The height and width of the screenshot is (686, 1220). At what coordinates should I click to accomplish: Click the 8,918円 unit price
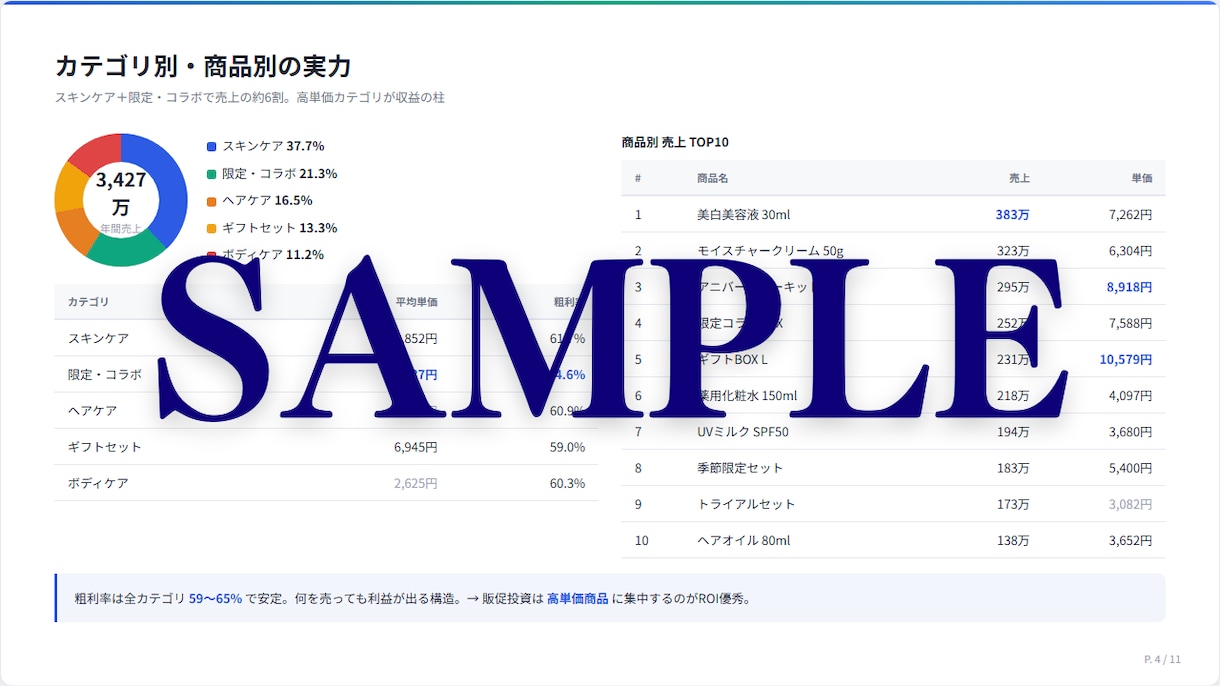[x=1129, y=287]
